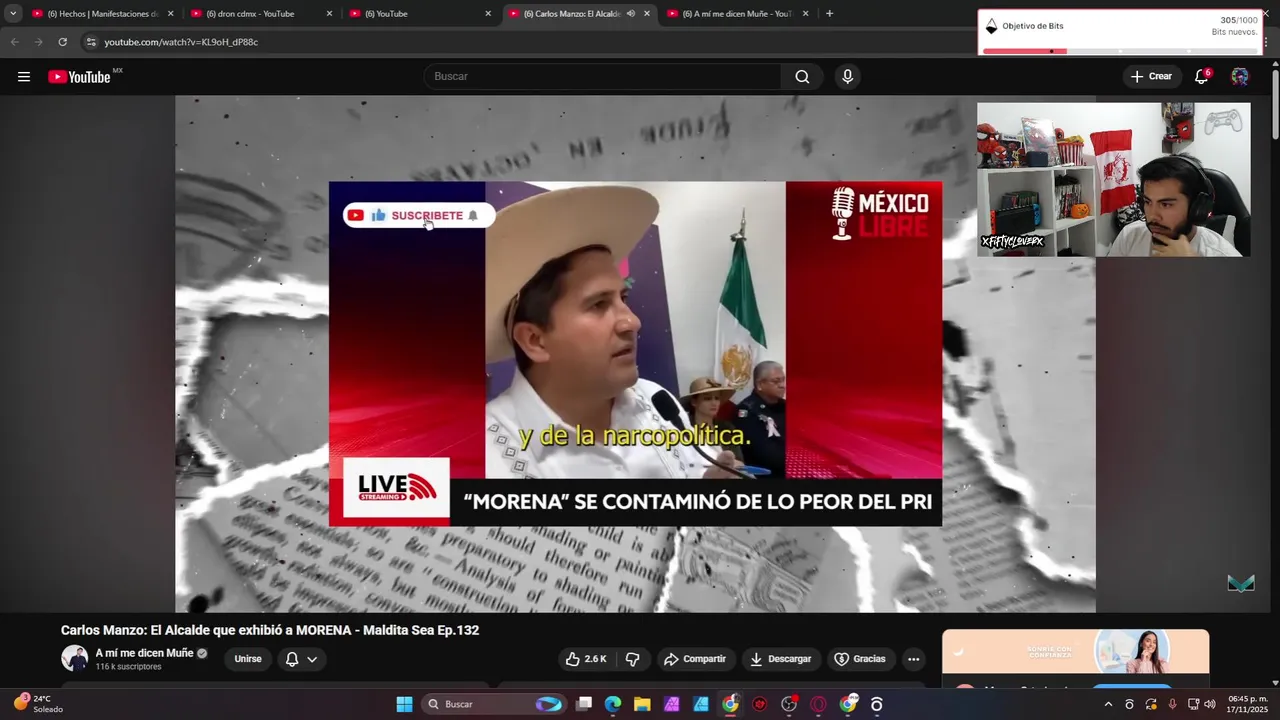1280x720 pixels.
Task: Click the search magnifier button
Action: coord(802,77)
